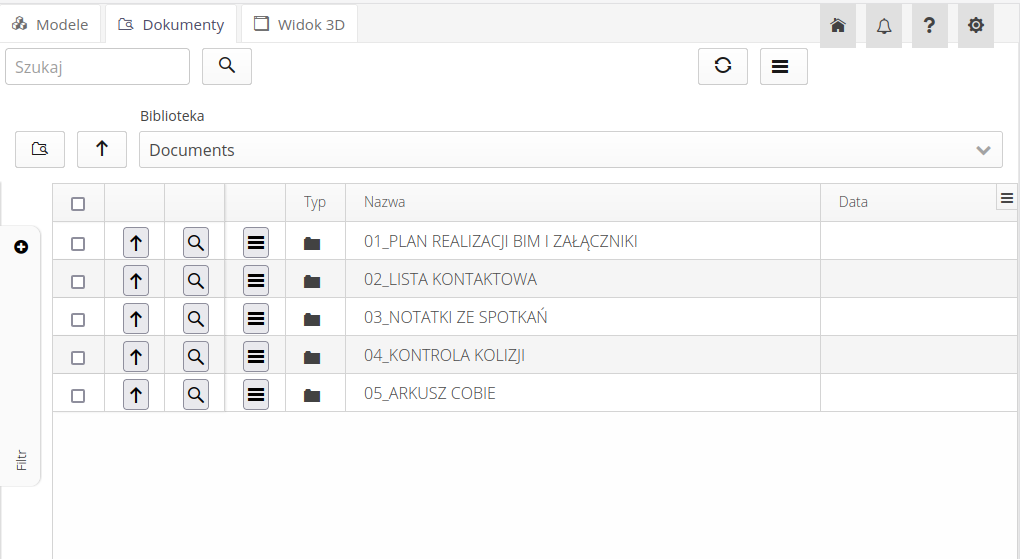Tick the select-all checkbox in table header
Viewport: 1020px width, 559px height.
point(78,204)
